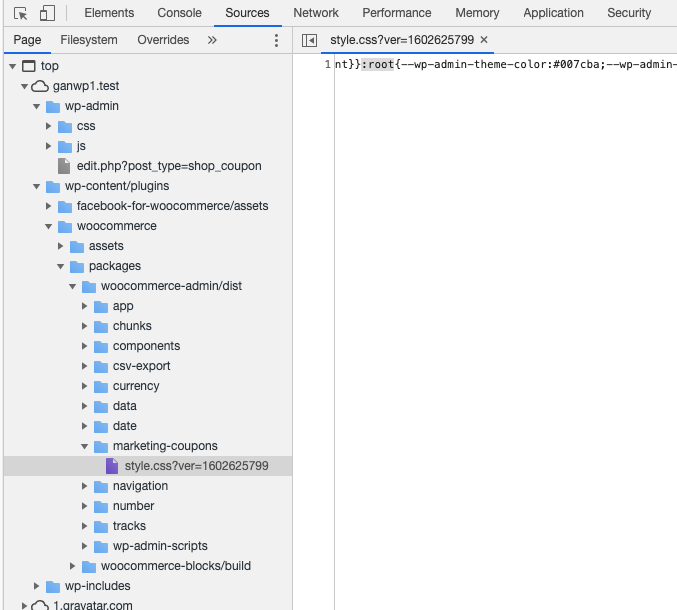The image size is (677, 610).
Task: Expand the components folder arrow
Action: [85, 346]
